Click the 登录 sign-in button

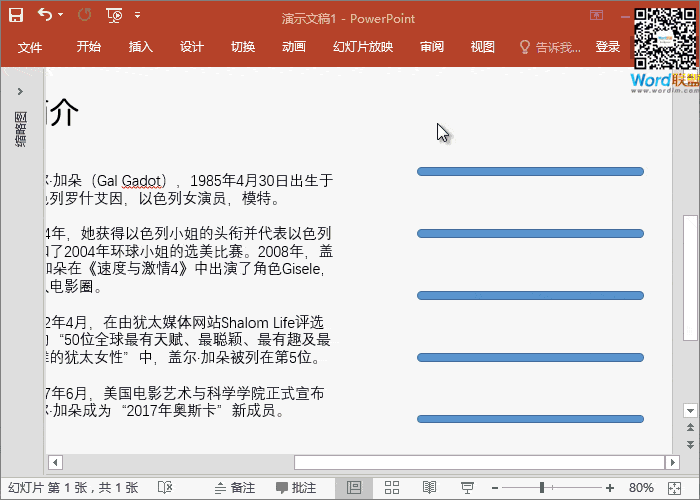607,47
